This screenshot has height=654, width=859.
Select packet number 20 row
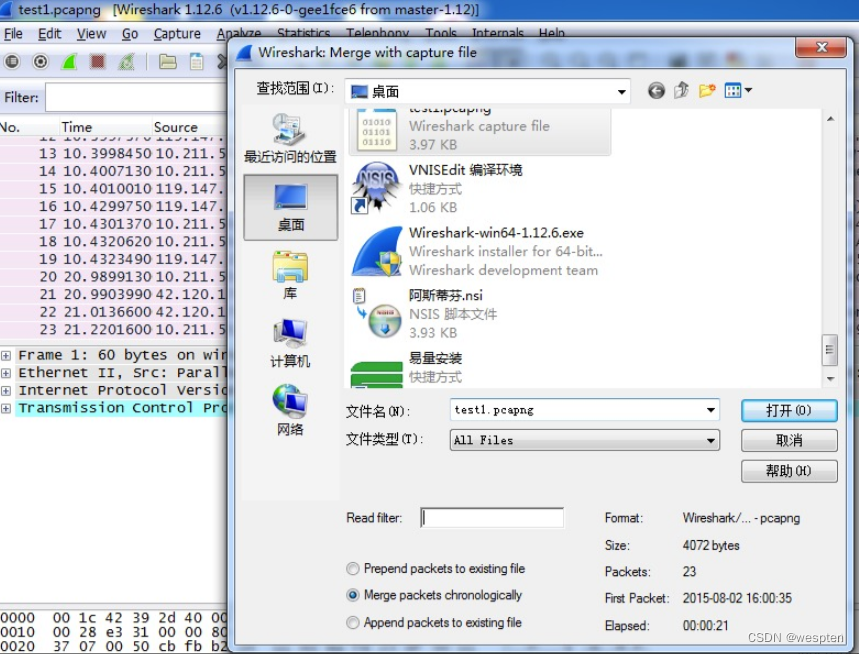click(x=114, y=277)
